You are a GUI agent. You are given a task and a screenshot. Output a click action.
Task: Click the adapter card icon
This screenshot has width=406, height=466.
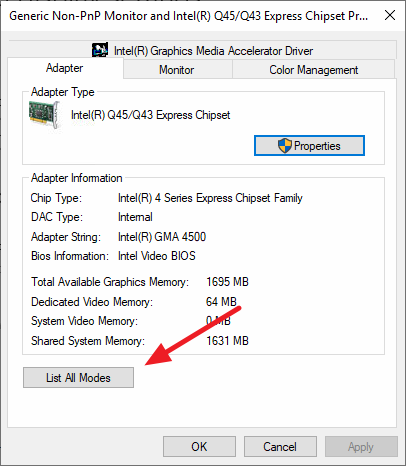pos(45,115)
